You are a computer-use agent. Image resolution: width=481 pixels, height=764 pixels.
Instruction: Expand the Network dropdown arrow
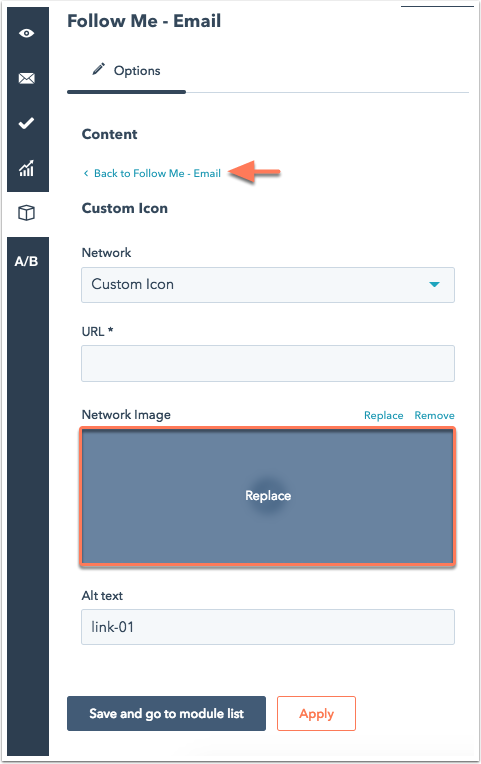pos(434,285)
